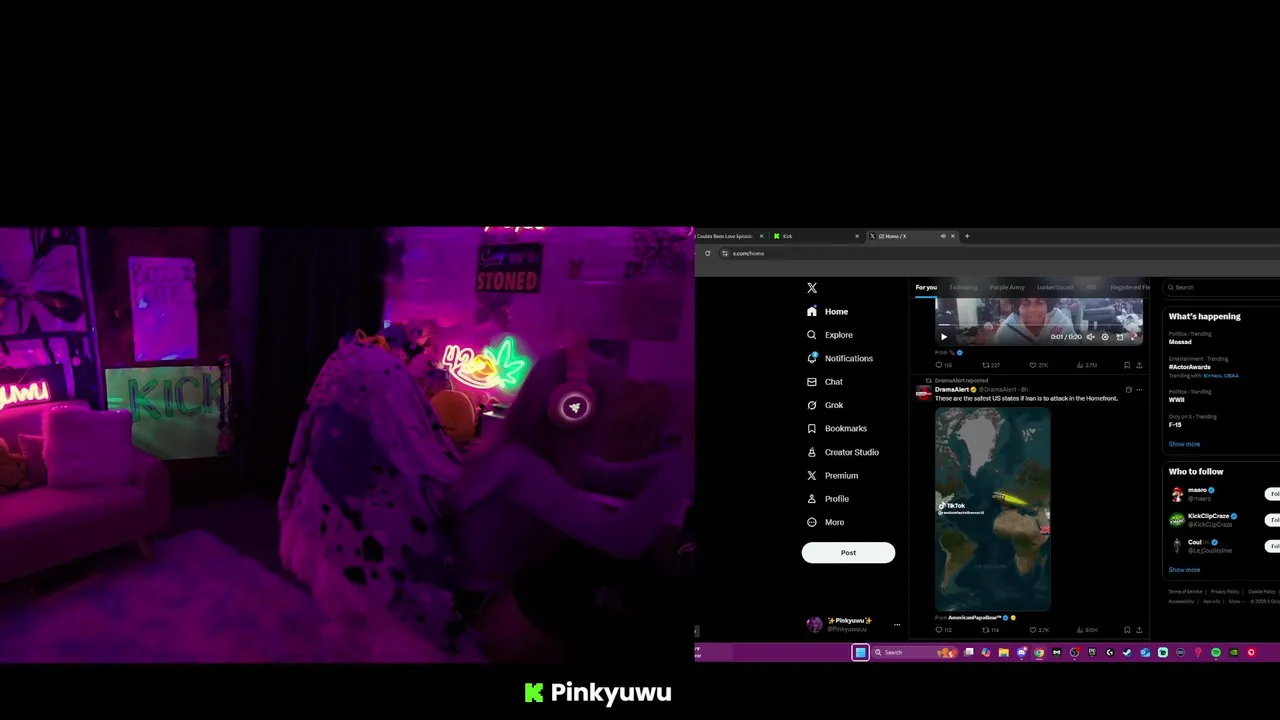Click the X logo in the sidebar
Viewport: 1280px width, 720px height.
[812, 288]
